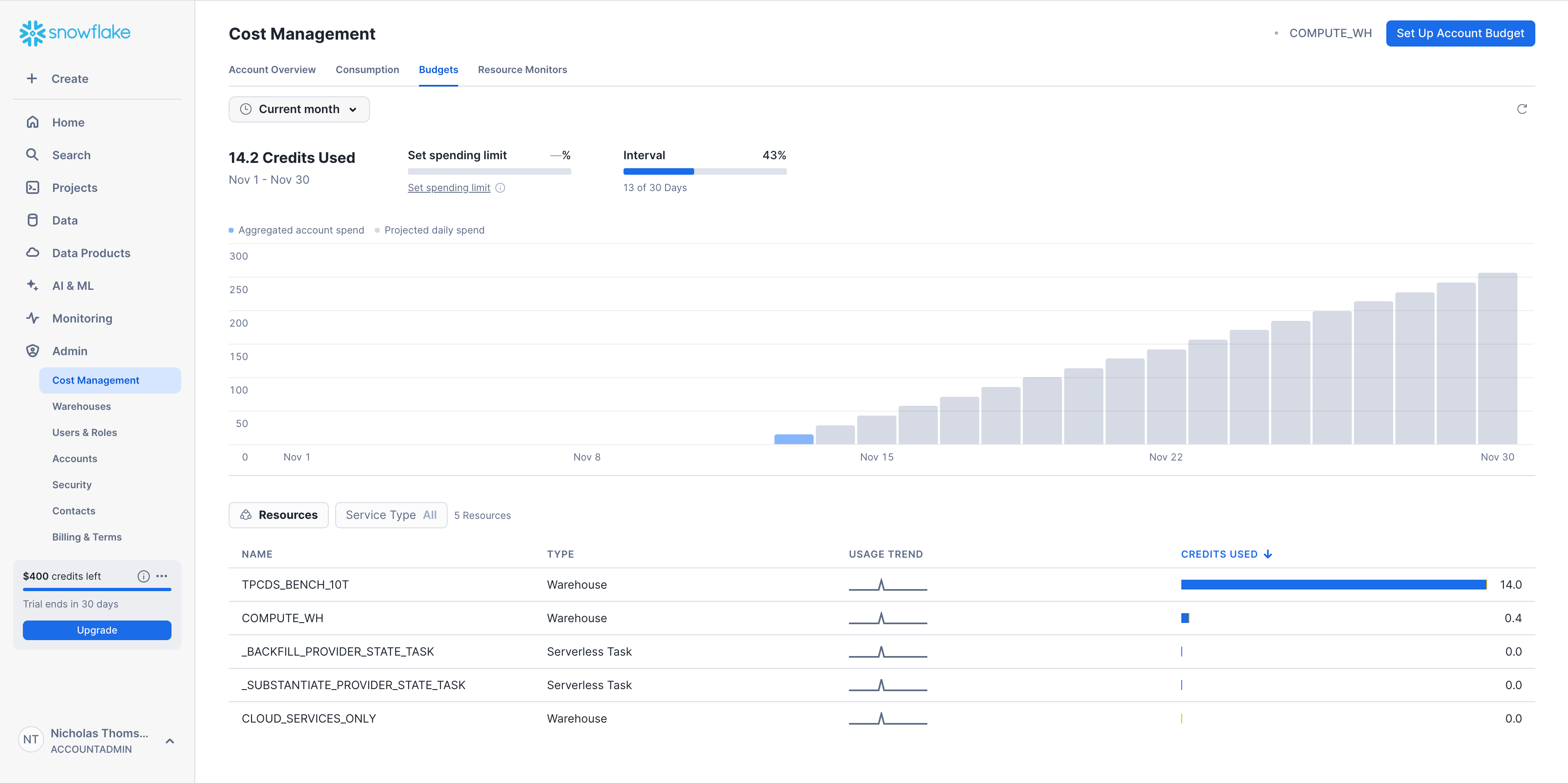Viewport: 1568px width, 783px height.
Task: Sort resources by Credits Used
Action: click(1226, 554)
